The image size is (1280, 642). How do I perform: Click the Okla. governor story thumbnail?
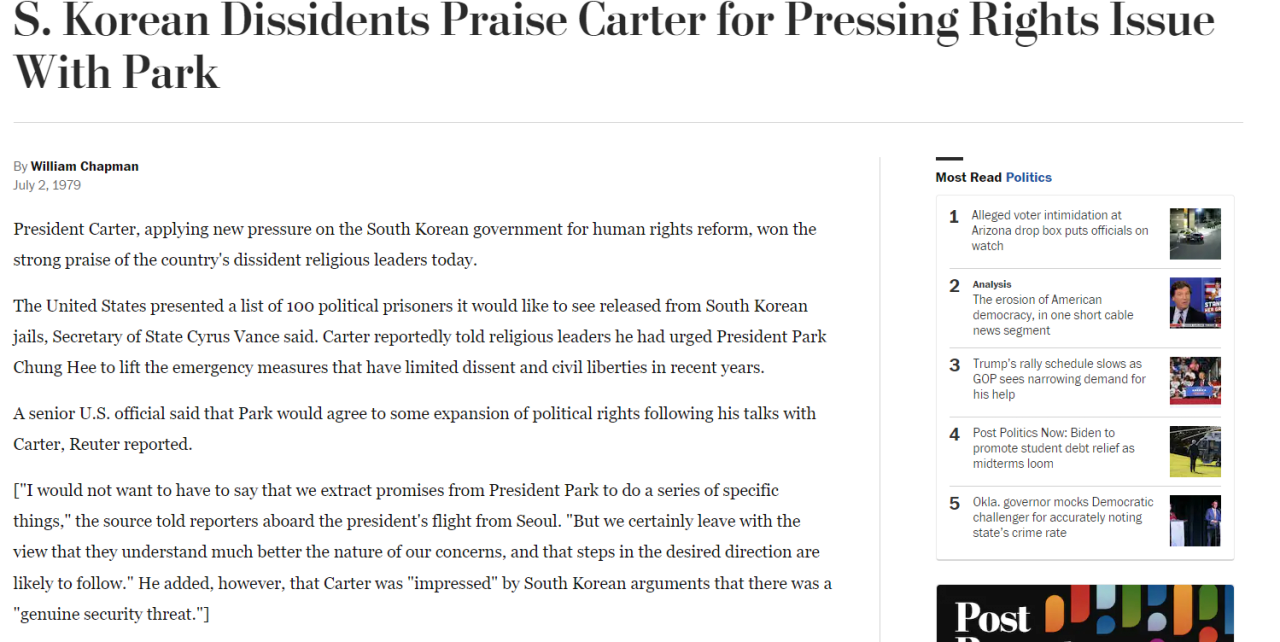(1195, 520)
